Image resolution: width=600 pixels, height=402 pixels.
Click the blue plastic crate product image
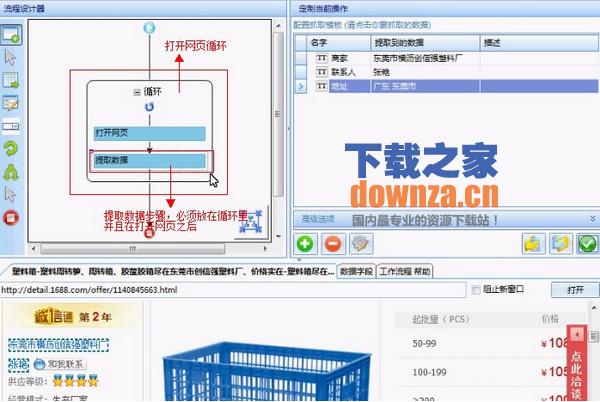click(x=266, y=371)
